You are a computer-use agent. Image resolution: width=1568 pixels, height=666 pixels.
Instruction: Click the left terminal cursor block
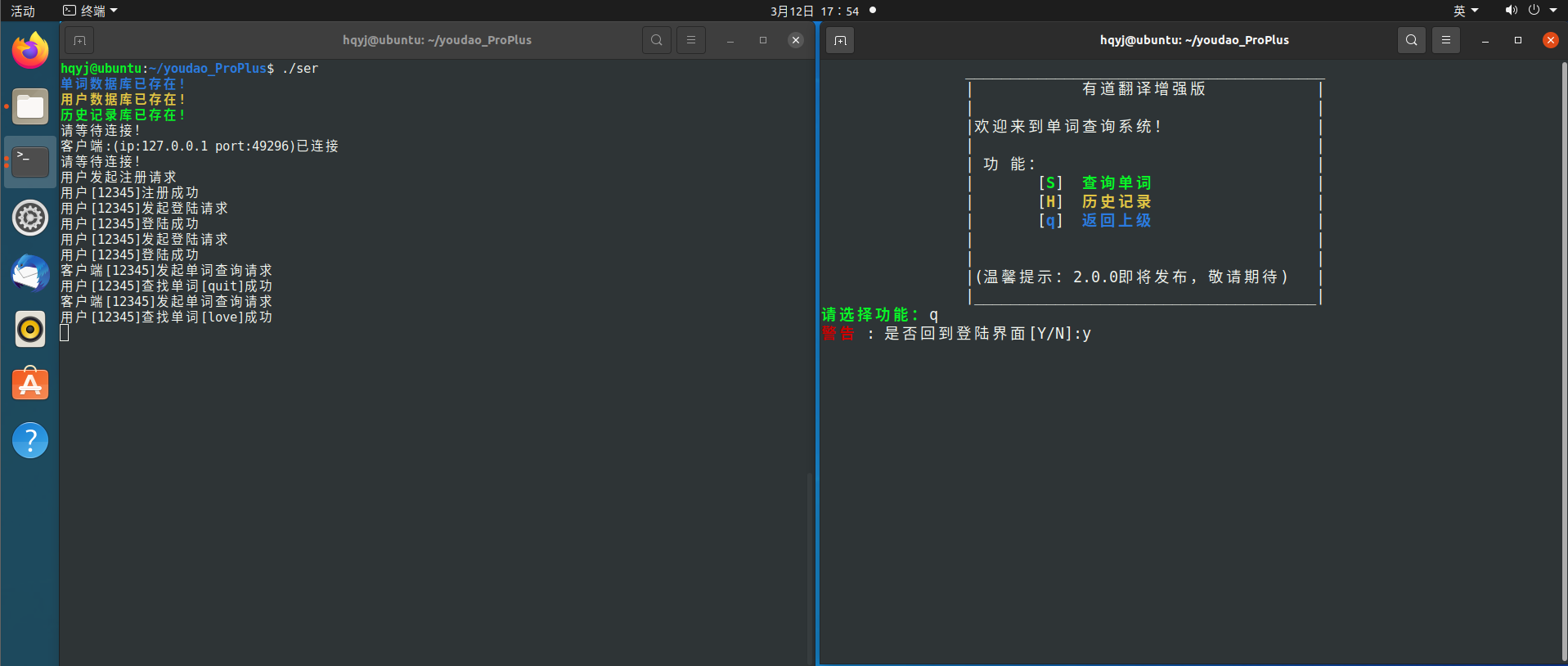(65, 333)
